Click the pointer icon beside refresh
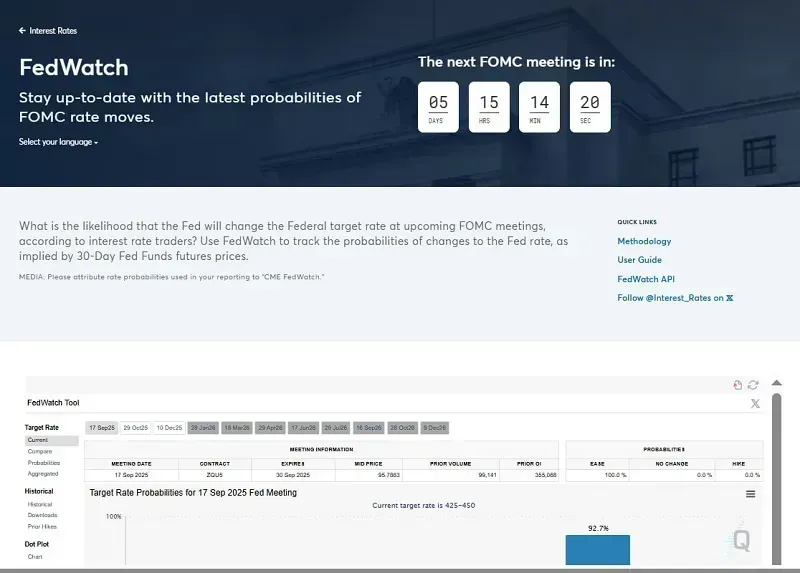 click(738, 384)
